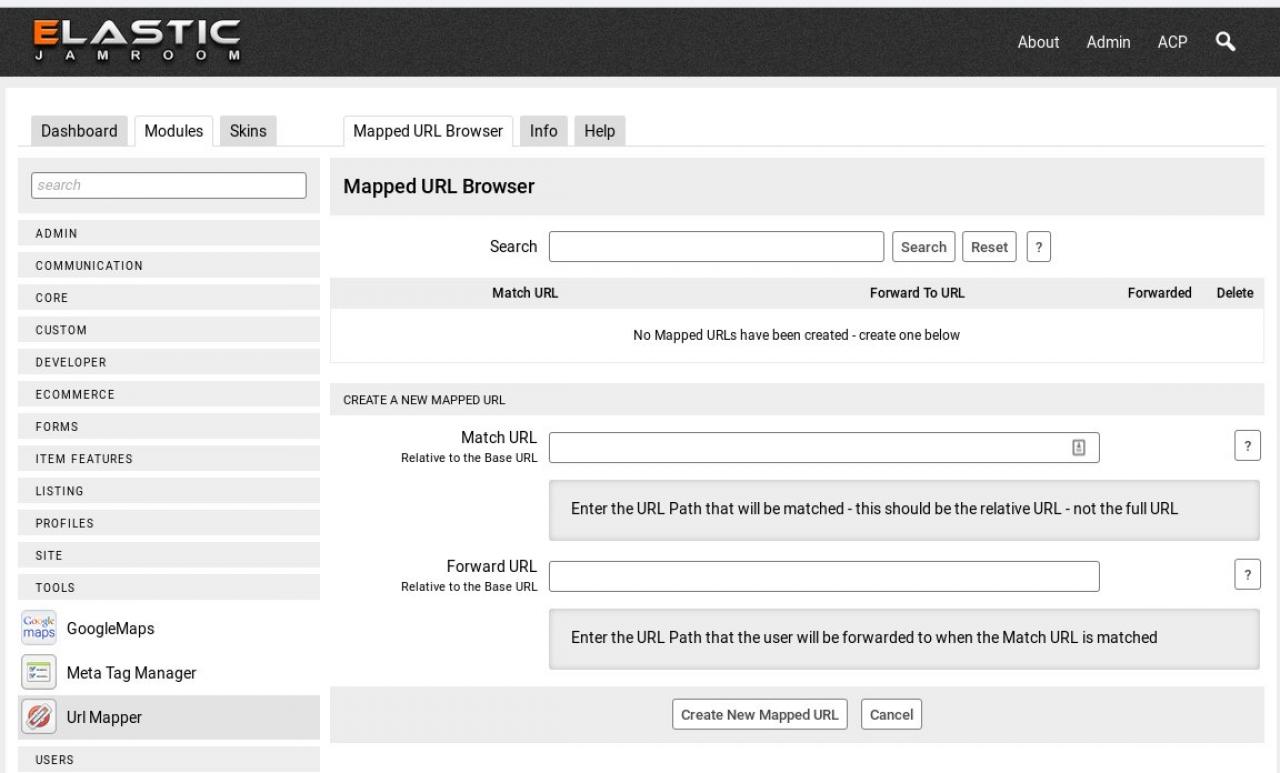Switch to the Dashboard tab
The width and height of the screenshot is (1280, 773).
(79, 131)
